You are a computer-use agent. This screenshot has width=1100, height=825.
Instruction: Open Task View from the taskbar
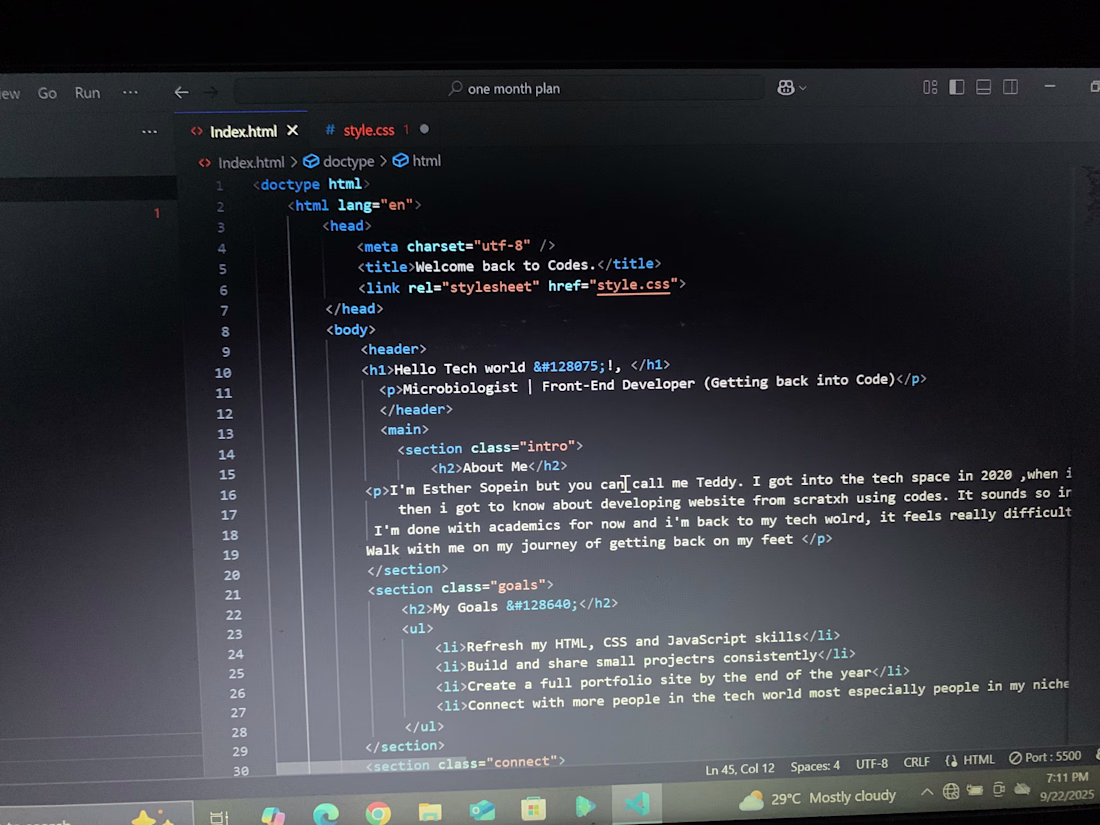pyautogui.click(x=220, y=817)
